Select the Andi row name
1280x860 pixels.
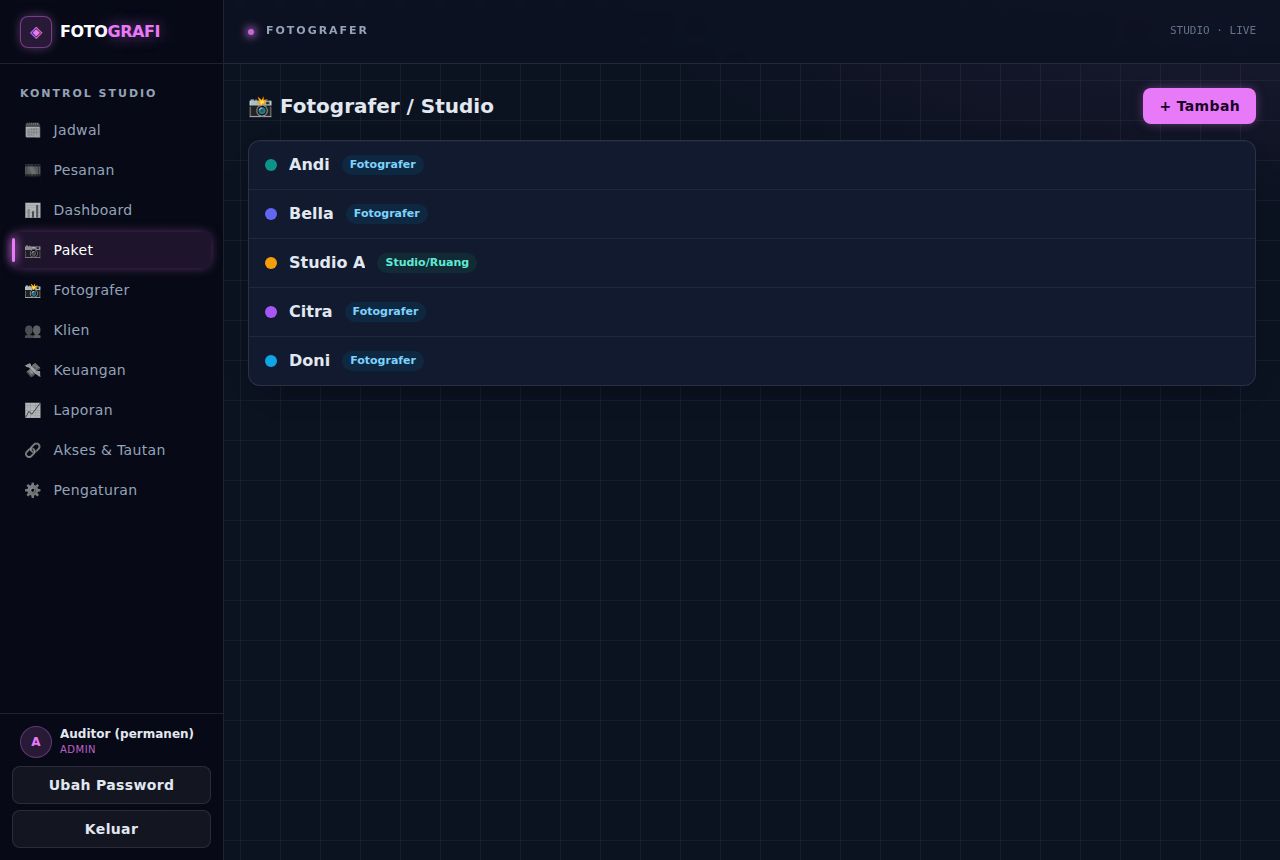point(309,164)
